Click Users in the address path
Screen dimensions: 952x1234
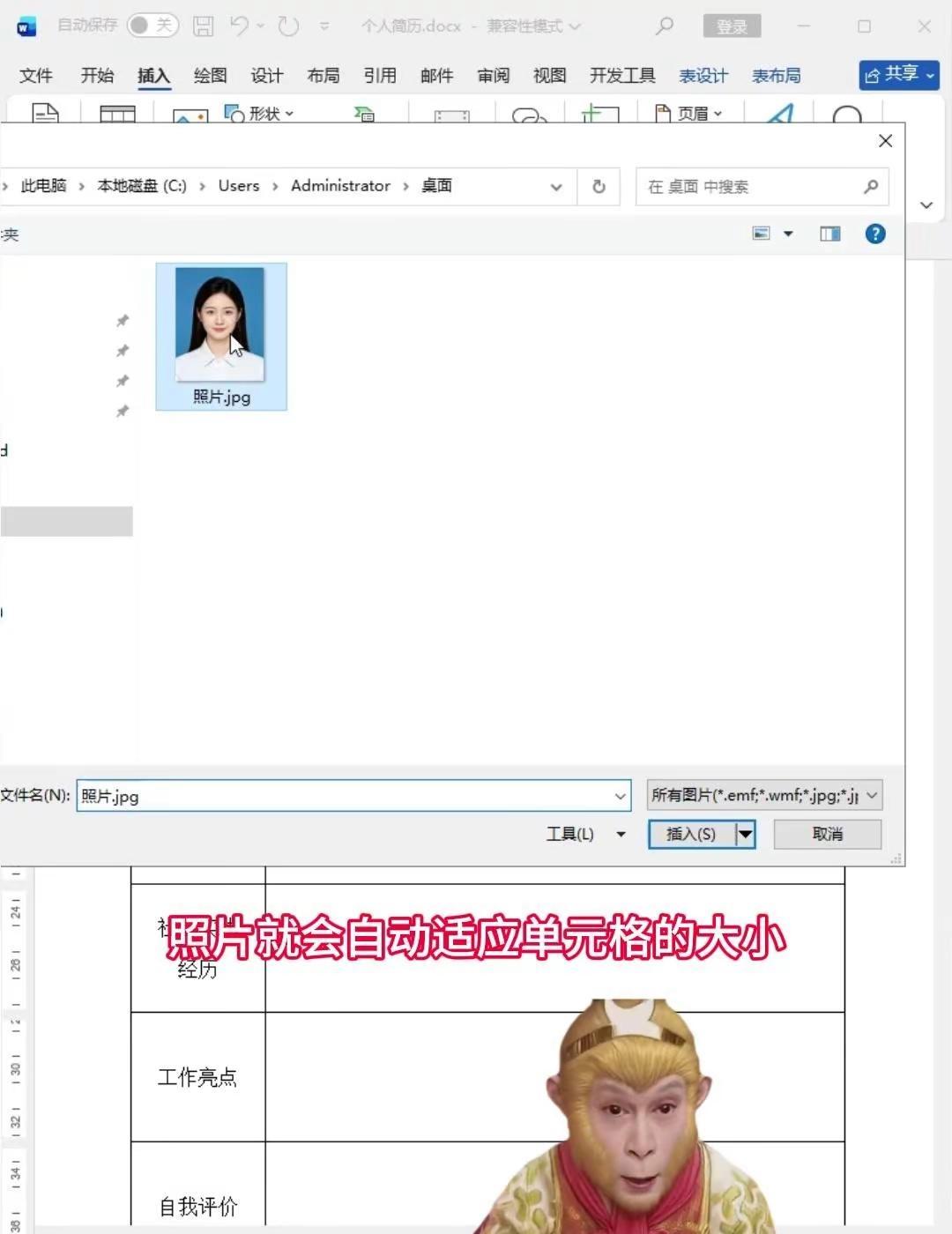point(239,186)
